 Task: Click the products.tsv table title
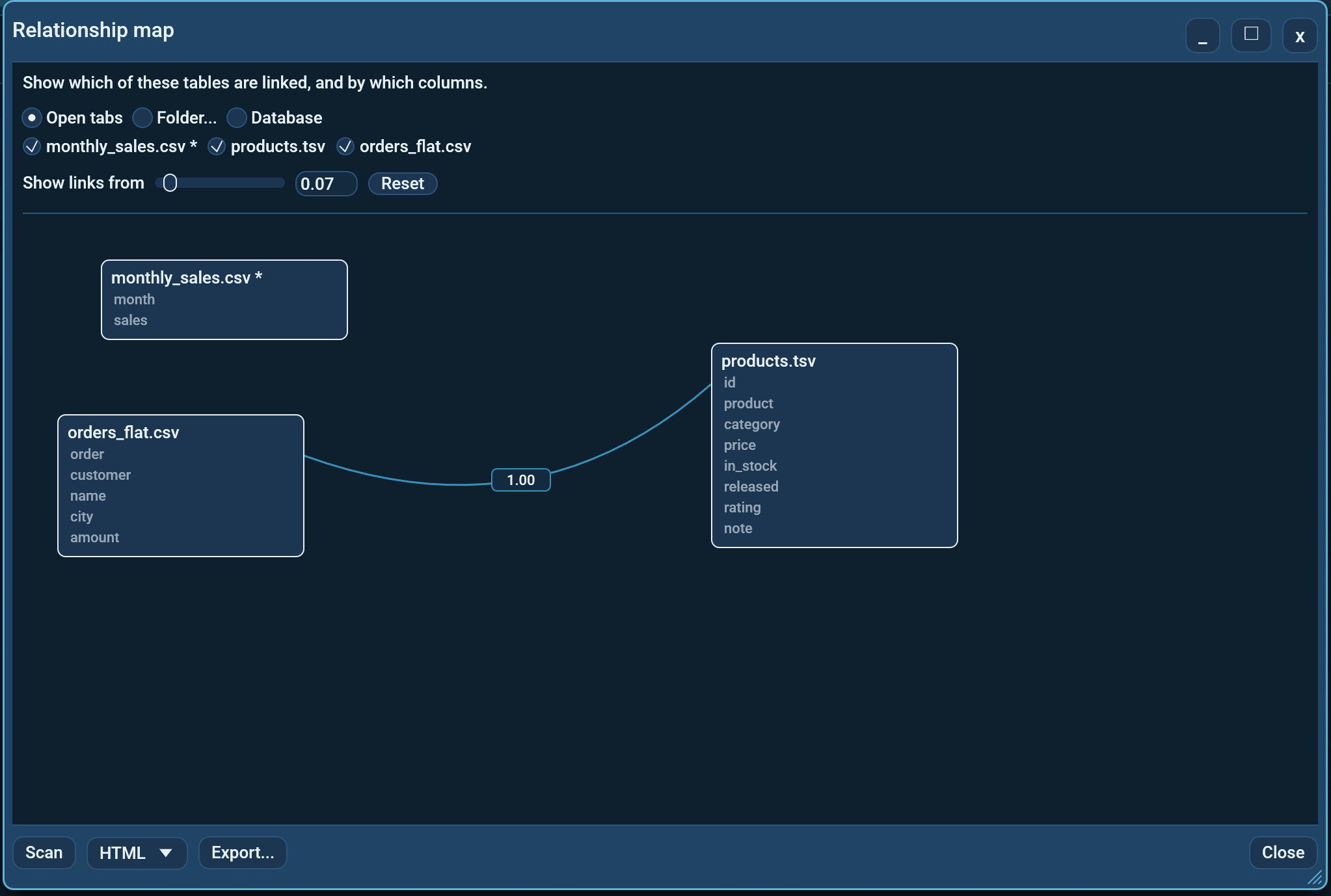pos(768,361)
